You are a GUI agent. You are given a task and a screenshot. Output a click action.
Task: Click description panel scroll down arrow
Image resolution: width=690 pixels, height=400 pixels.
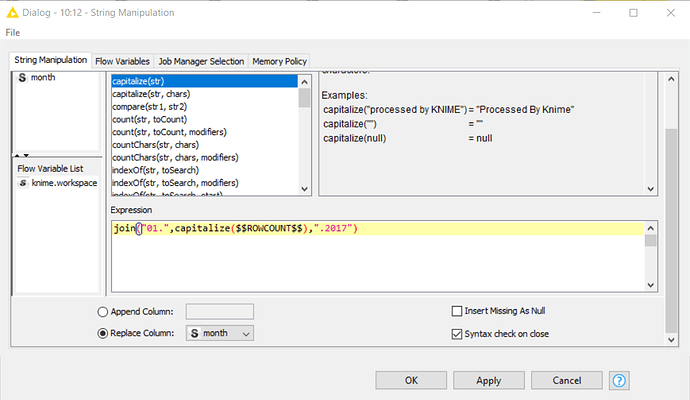651,189
